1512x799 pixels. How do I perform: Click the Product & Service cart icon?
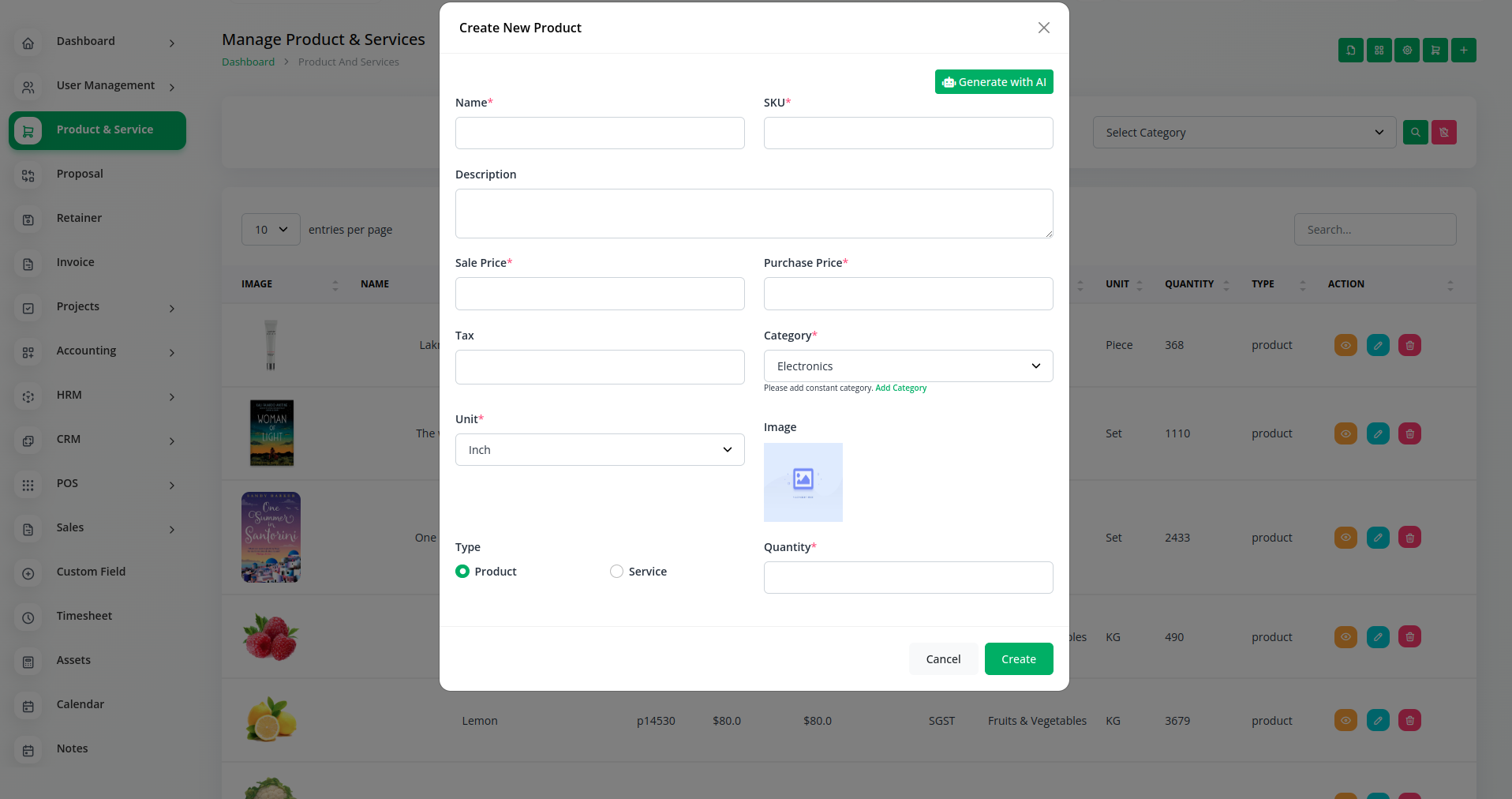point(28,130)
